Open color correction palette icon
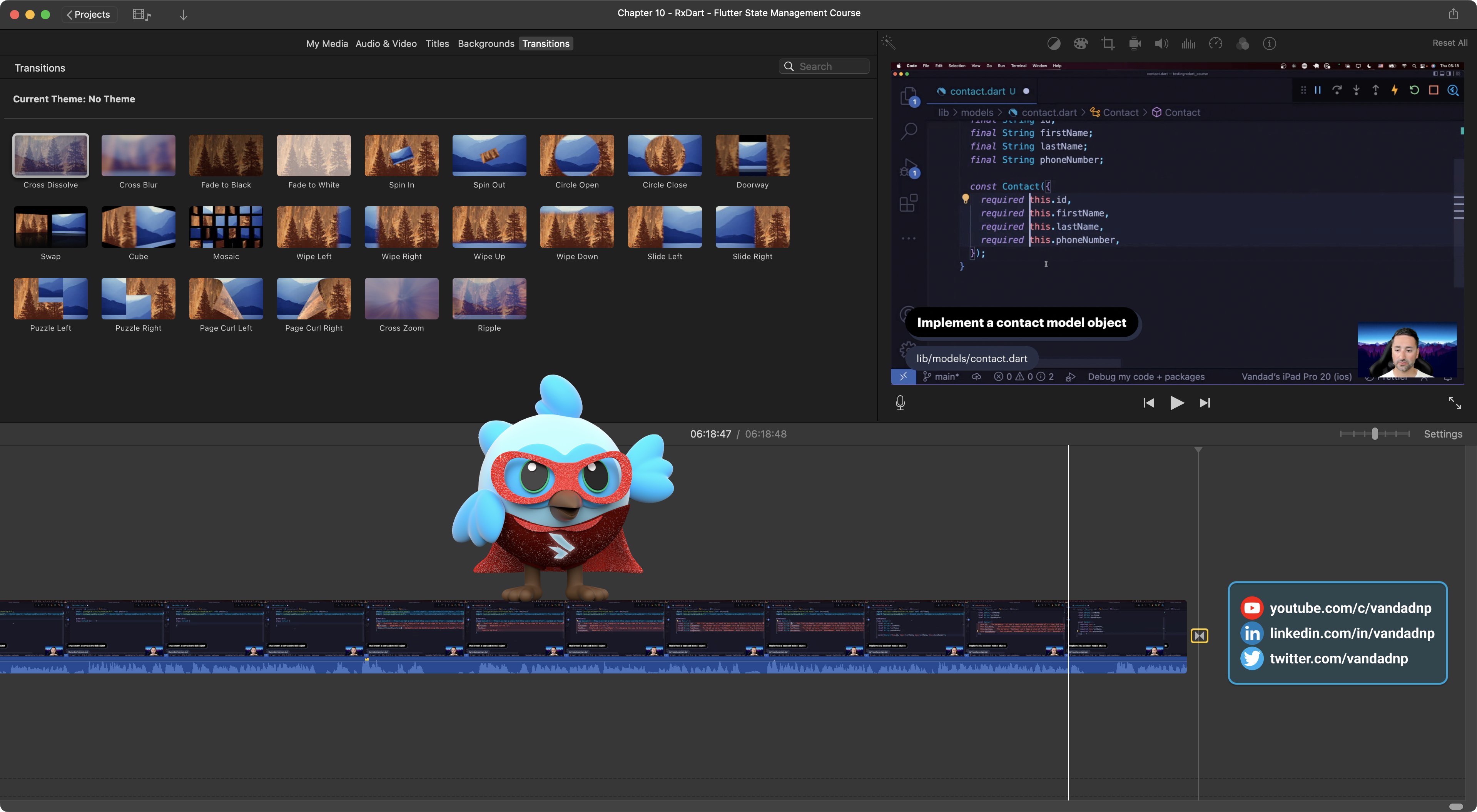The height and width of the screenshot is (812, 1477). tap(1080, 43)
